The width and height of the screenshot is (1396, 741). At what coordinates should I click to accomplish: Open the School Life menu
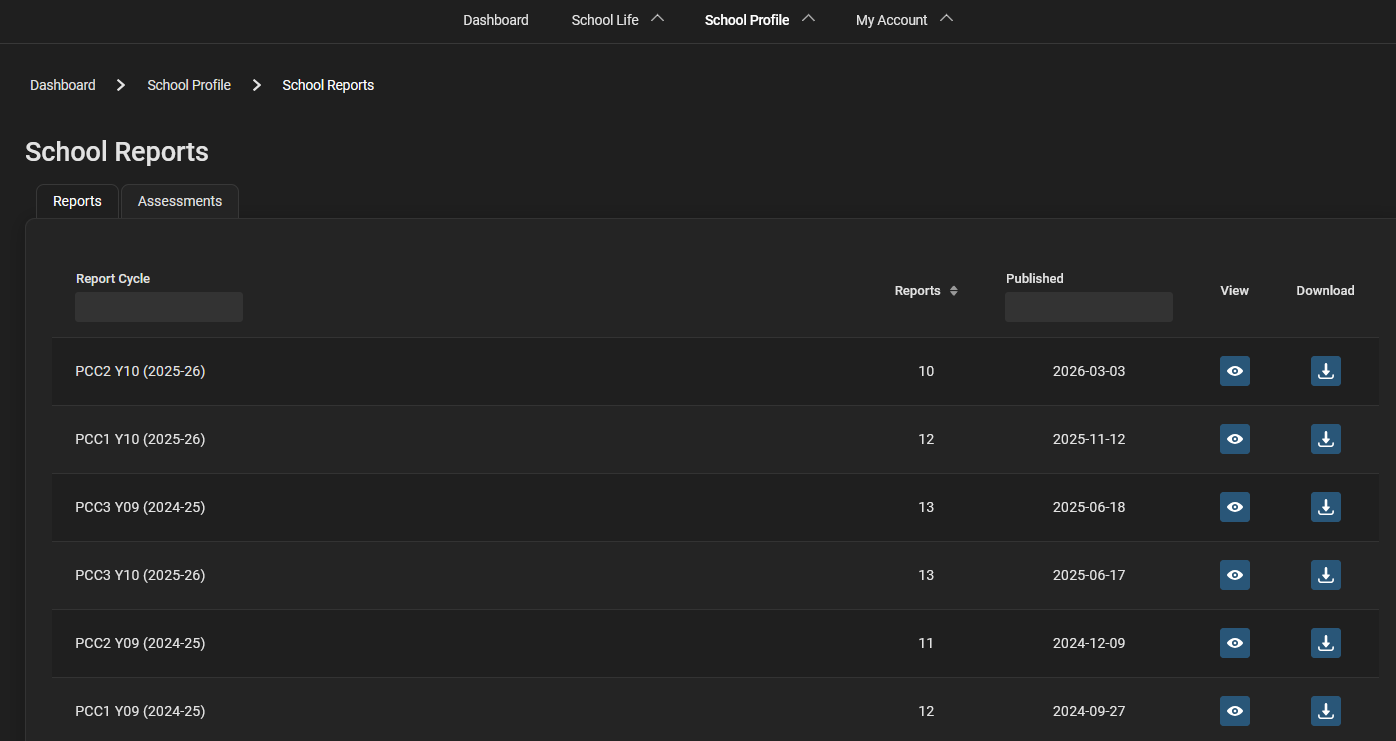(605, 20)
